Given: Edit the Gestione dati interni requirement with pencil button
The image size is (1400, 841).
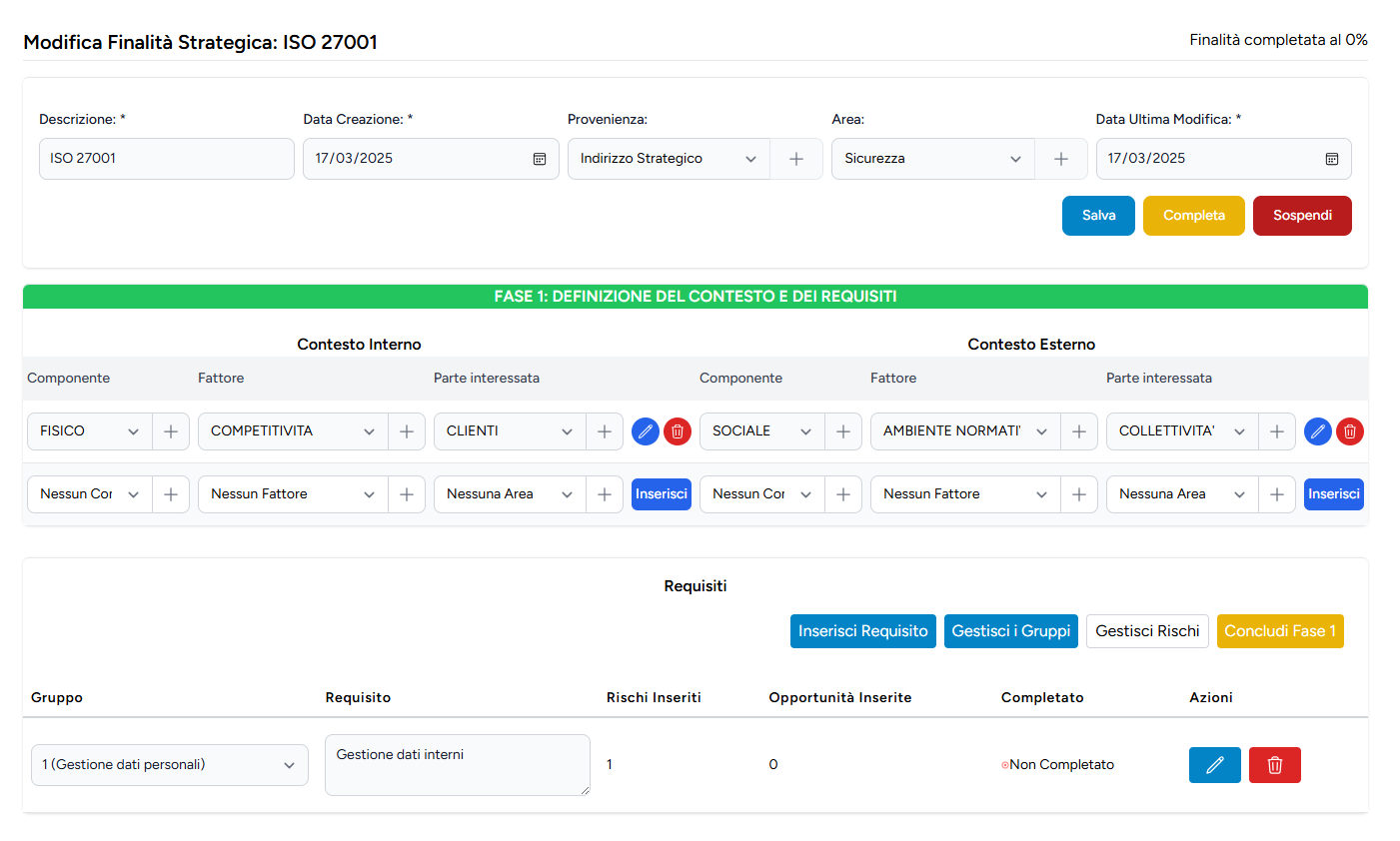Looking at the screenshot, I should [x=1215, y=765].
